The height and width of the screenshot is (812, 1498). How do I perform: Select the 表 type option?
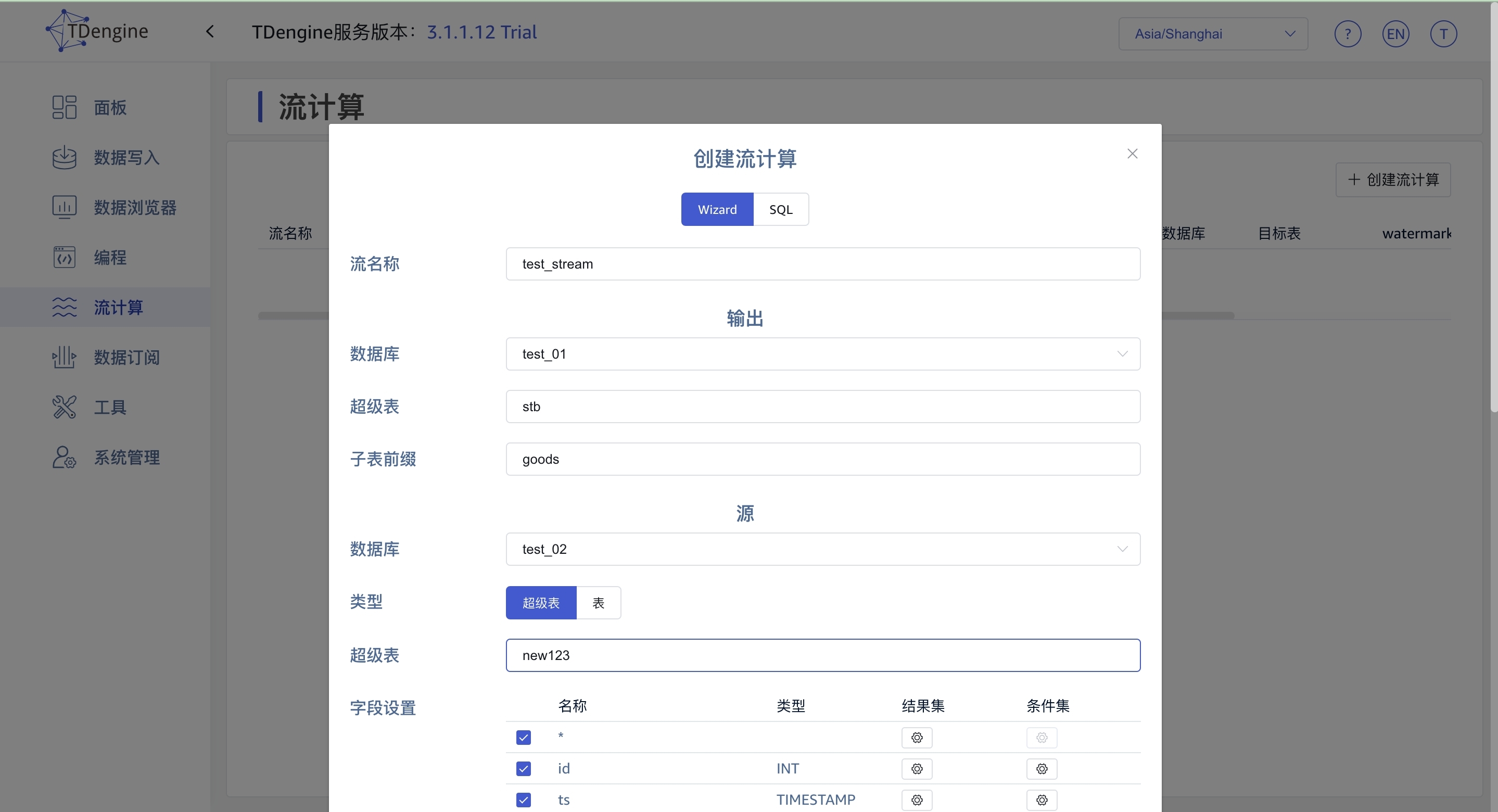point(599,603)
